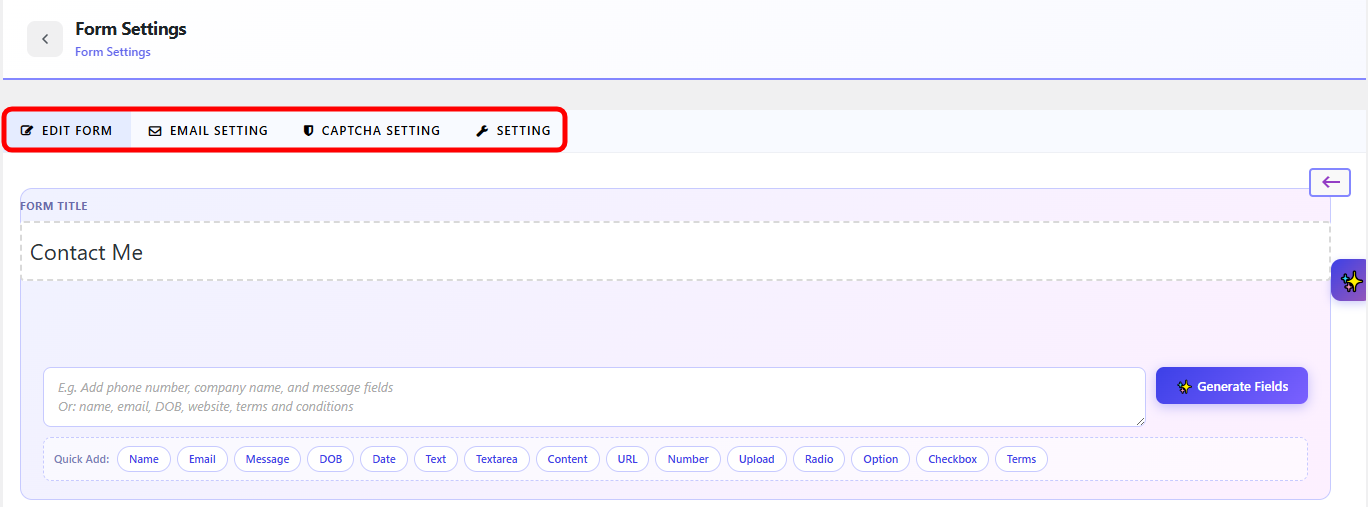Click the Contact Me form title field
1368x507 pixels.
point(675,252)
